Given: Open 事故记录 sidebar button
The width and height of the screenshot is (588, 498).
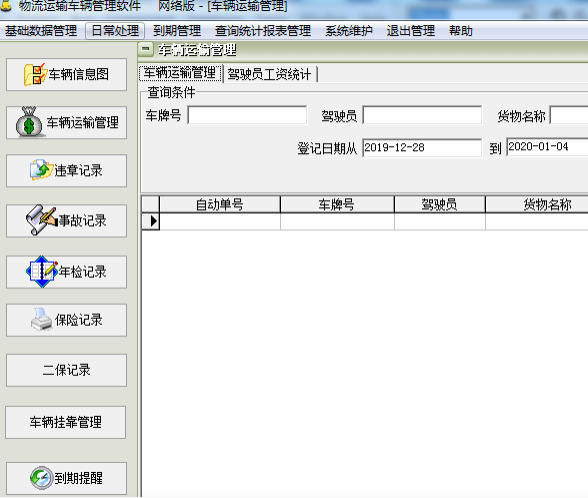Looking at the screenshot, I should 66,220.
